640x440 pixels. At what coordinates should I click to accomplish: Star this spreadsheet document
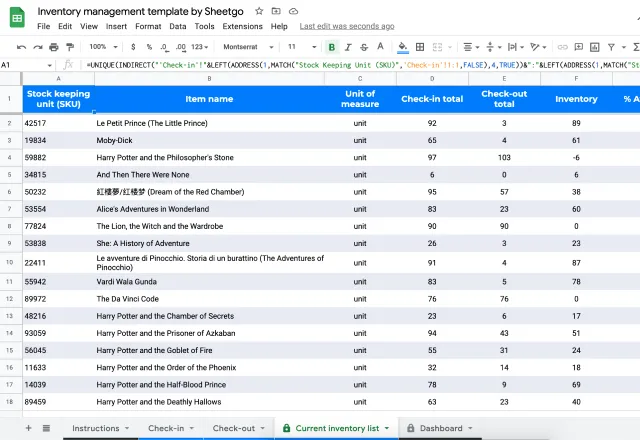[x=259, y=10]
